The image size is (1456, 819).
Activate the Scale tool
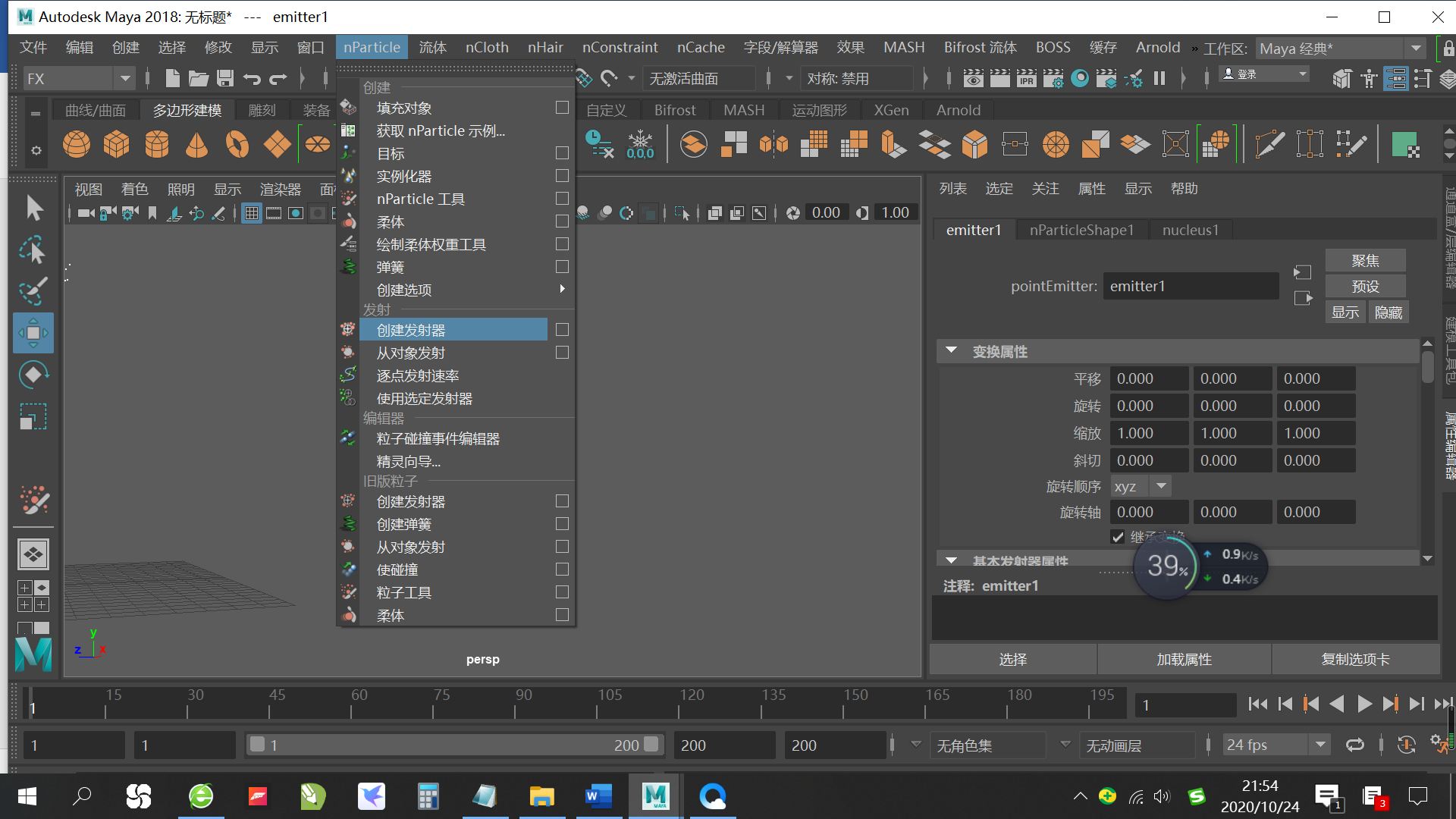point(33,416)
